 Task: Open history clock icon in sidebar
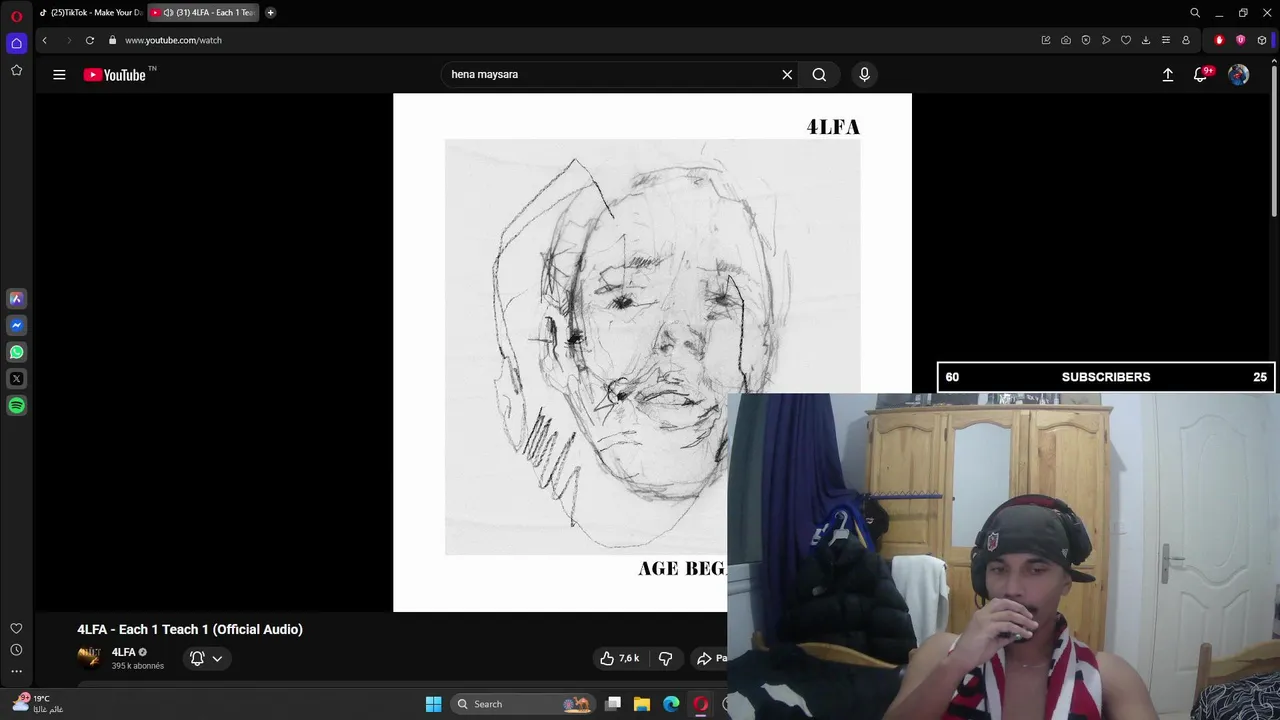click(x=16, y=650)
